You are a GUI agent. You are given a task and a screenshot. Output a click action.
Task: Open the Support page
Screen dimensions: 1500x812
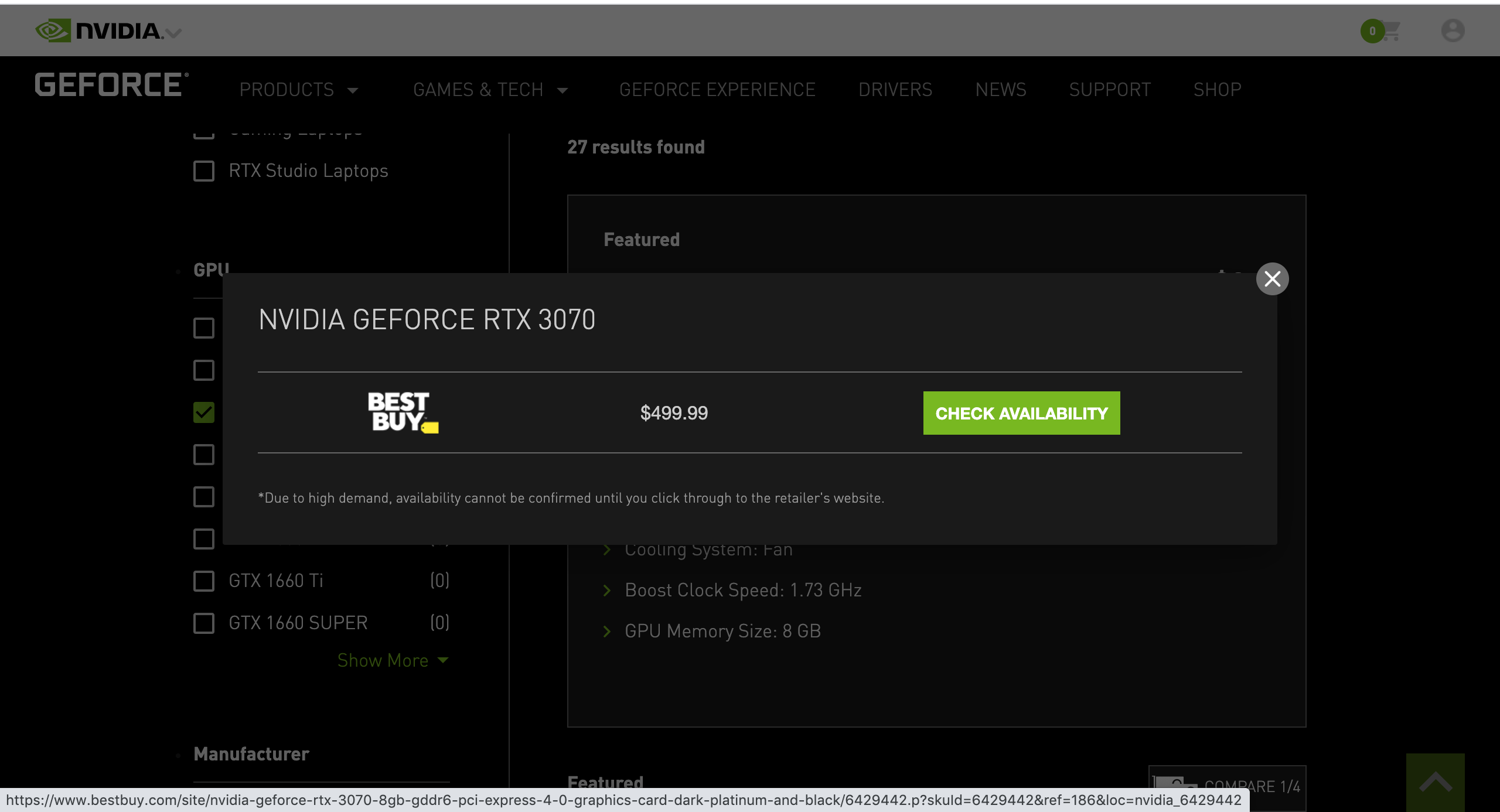pyautogui.click(x=1110, y=90)
